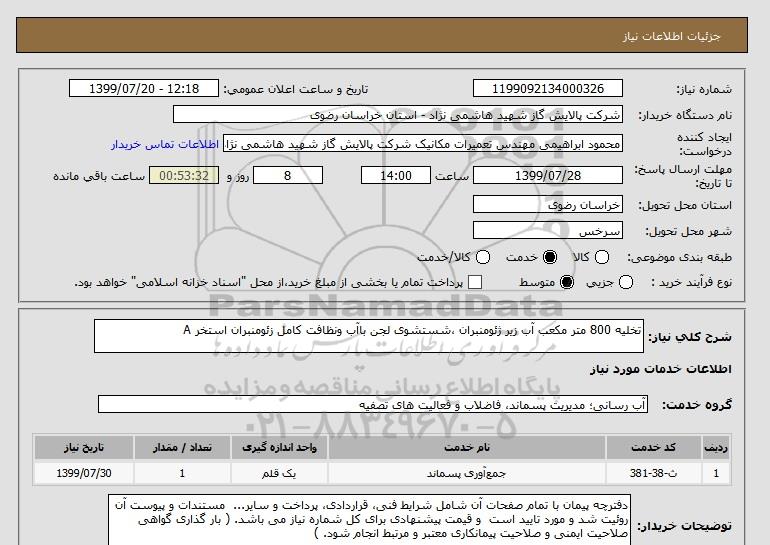Click the delivery province field خراسان رضوی

(x=548, y=205)
